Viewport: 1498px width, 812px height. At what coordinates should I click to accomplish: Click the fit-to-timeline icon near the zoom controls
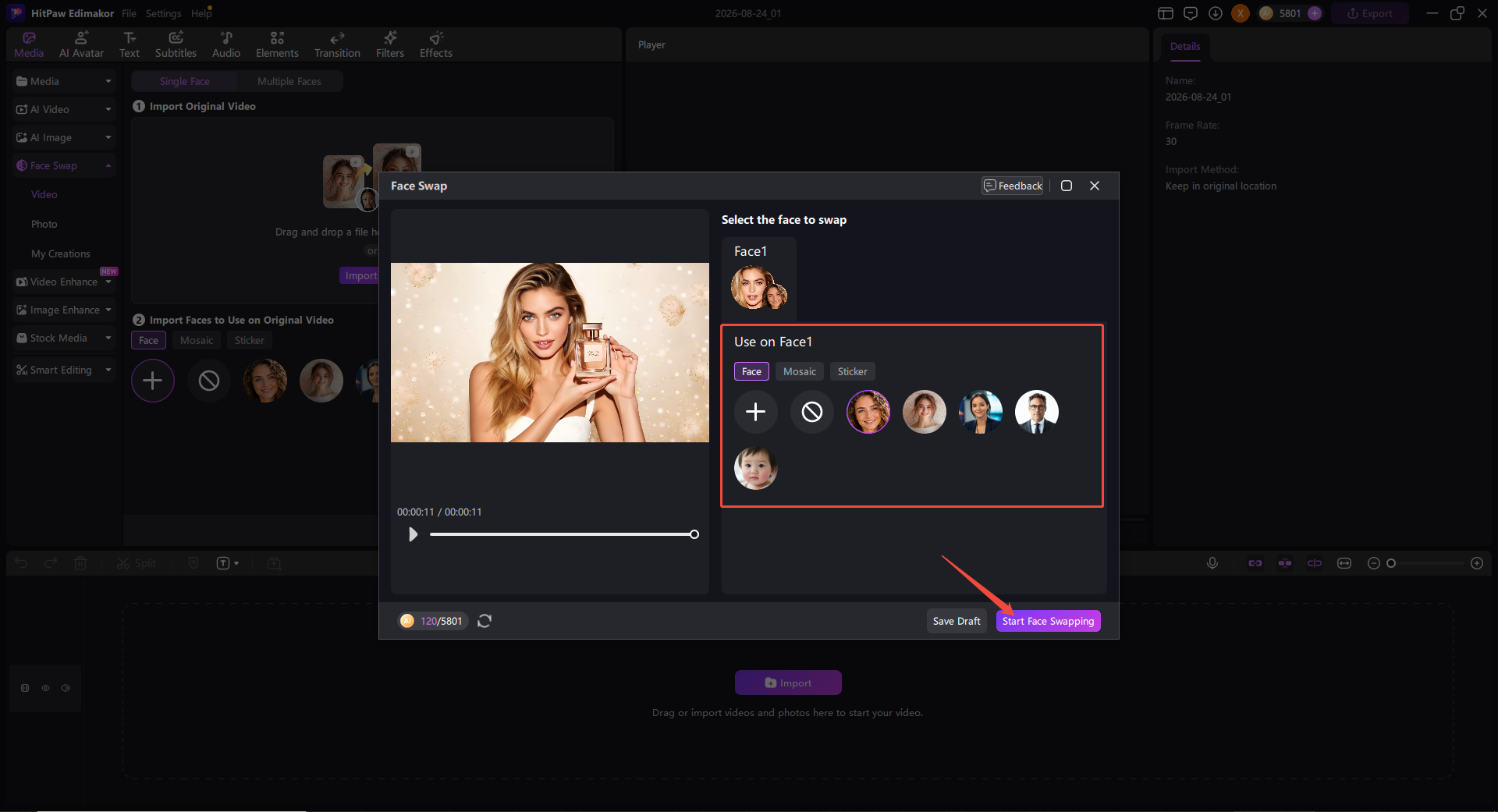pos(1344,563)
